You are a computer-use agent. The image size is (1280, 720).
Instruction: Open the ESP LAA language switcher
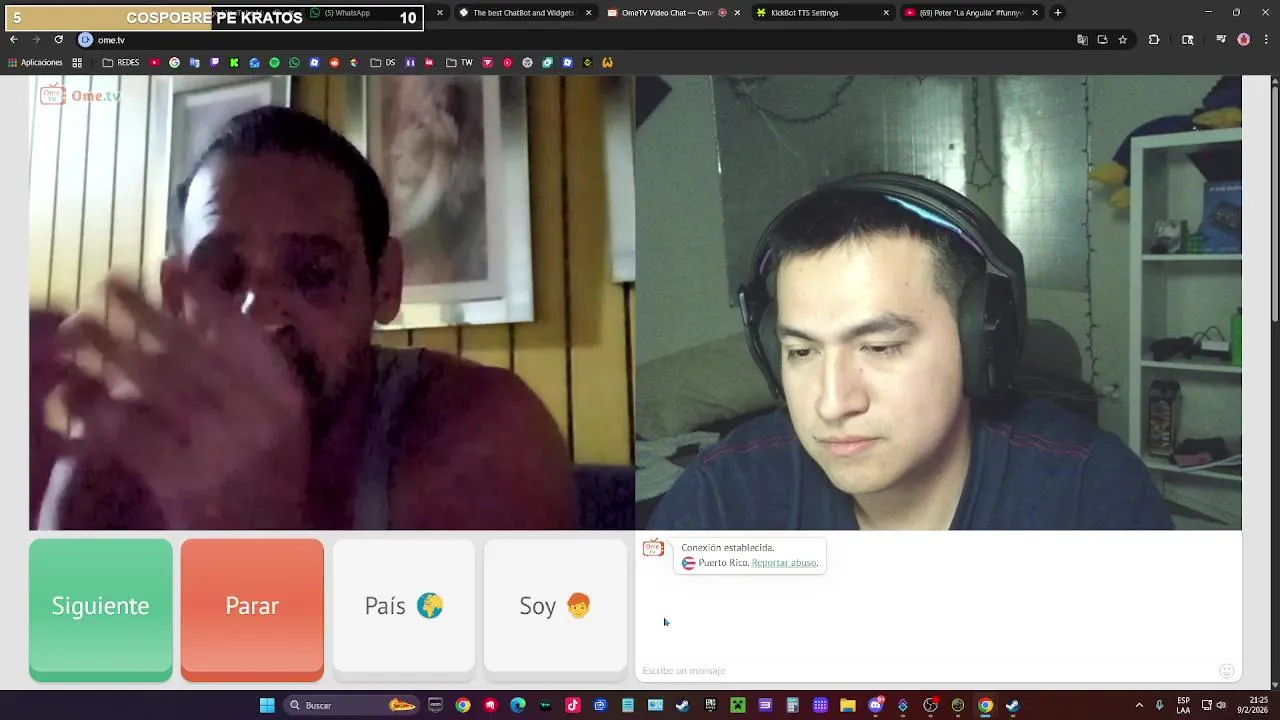point(1184,706)
